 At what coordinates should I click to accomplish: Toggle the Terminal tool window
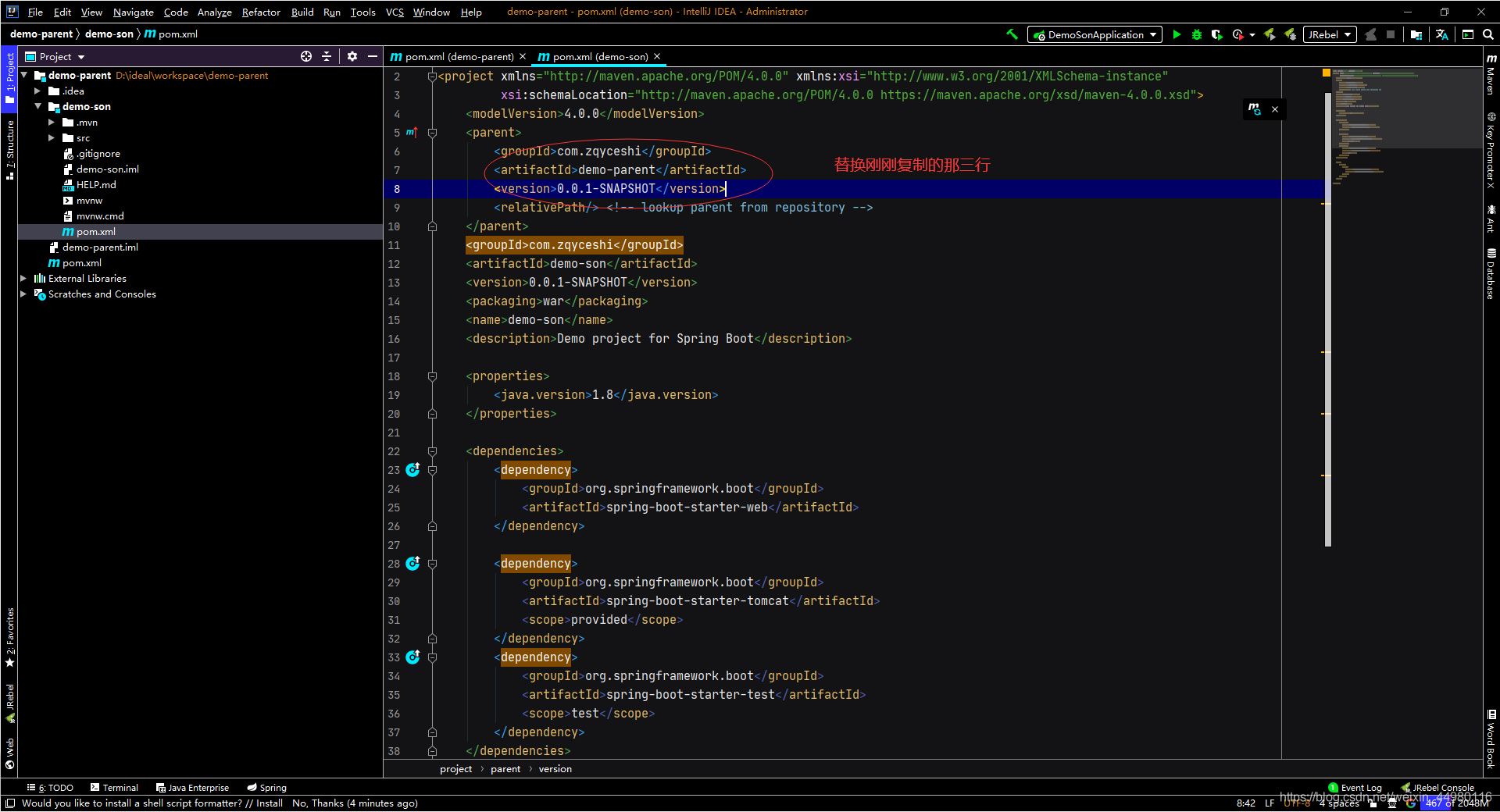[x=114, y=788]
